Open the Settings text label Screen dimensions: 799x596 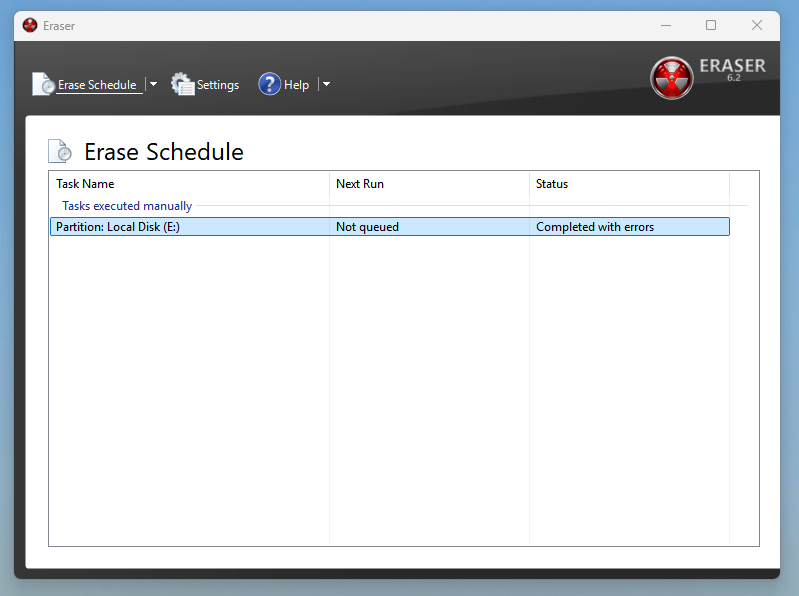(x=218, y=85)
